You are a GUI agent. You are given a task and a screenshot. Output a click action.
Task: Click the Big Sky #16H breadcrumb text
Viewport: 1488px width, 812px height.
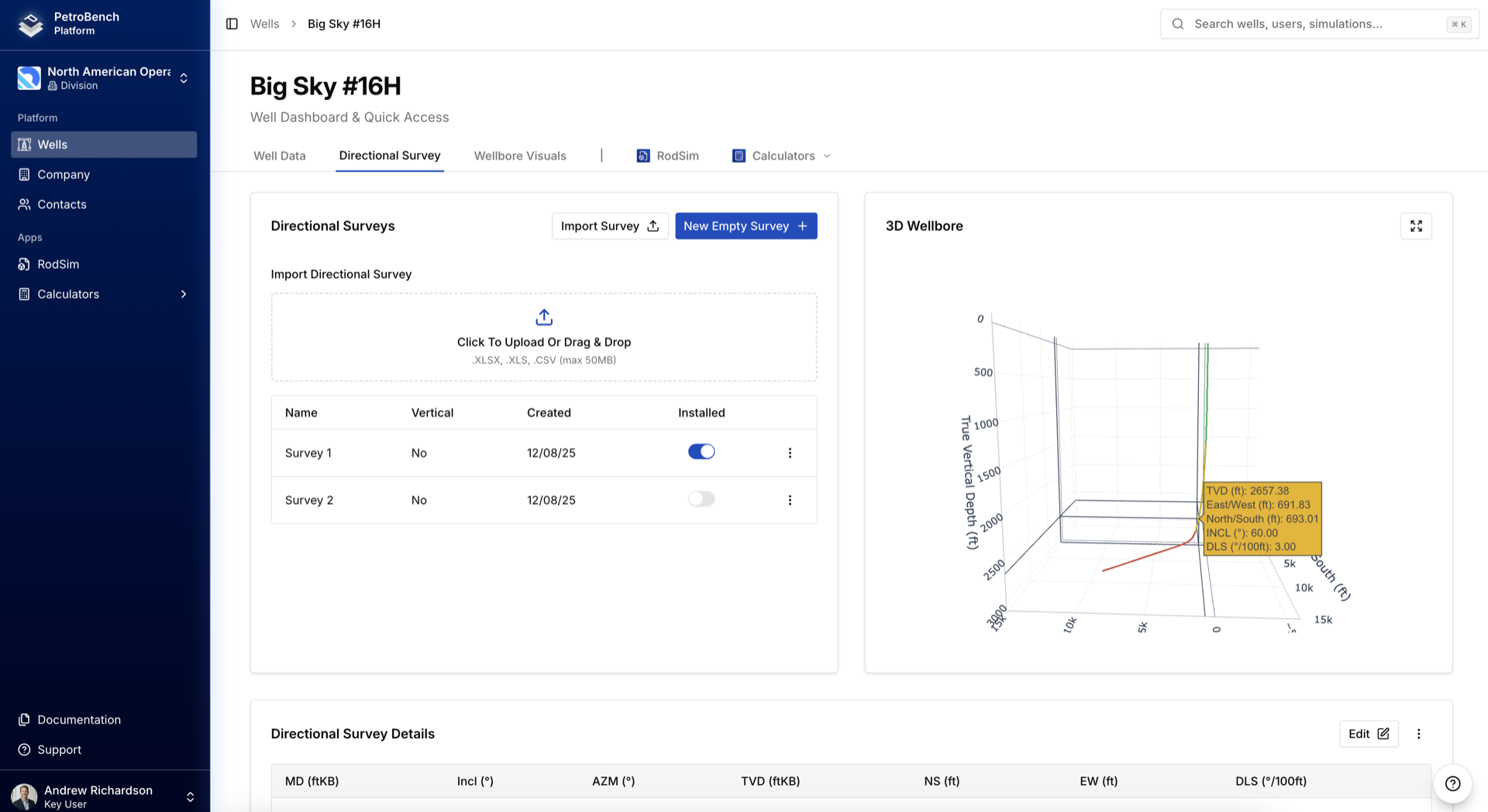coord(344,24)
